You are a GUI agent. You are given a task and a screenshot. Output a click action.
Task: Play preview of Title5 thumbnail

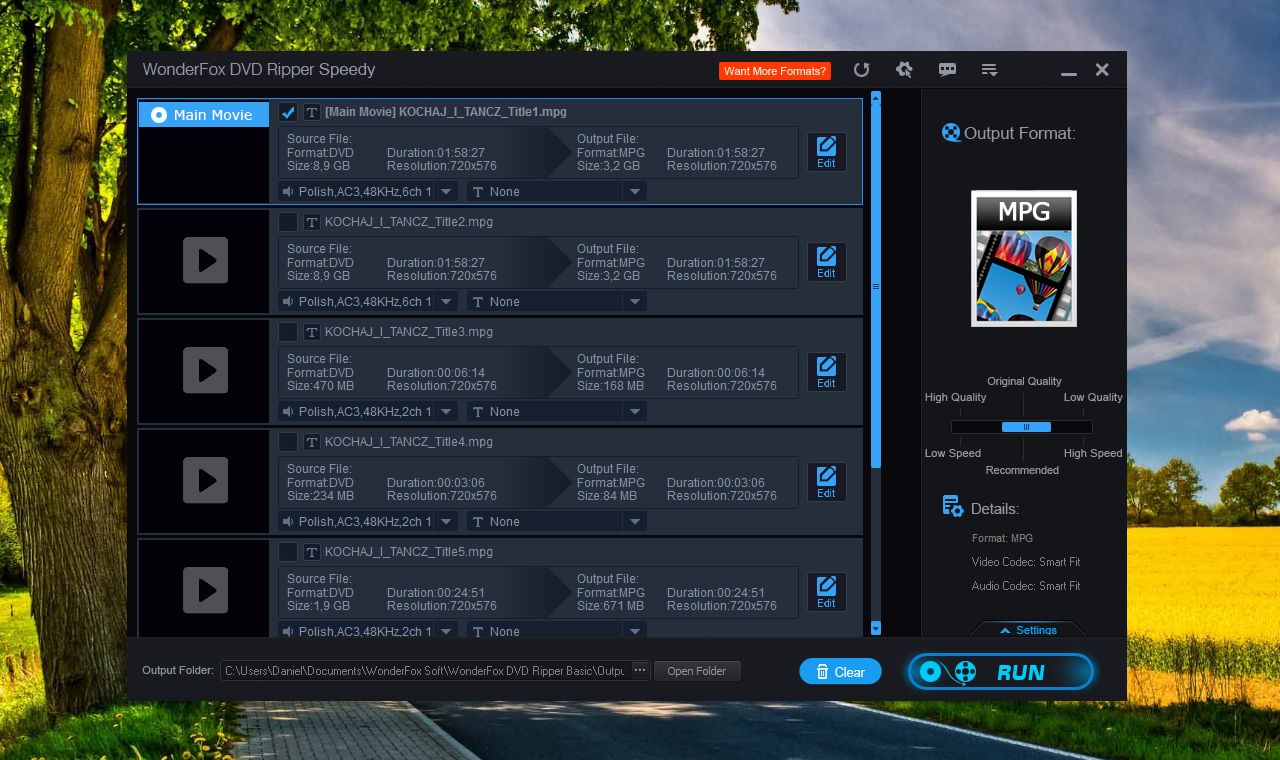(x=206, y=591)
